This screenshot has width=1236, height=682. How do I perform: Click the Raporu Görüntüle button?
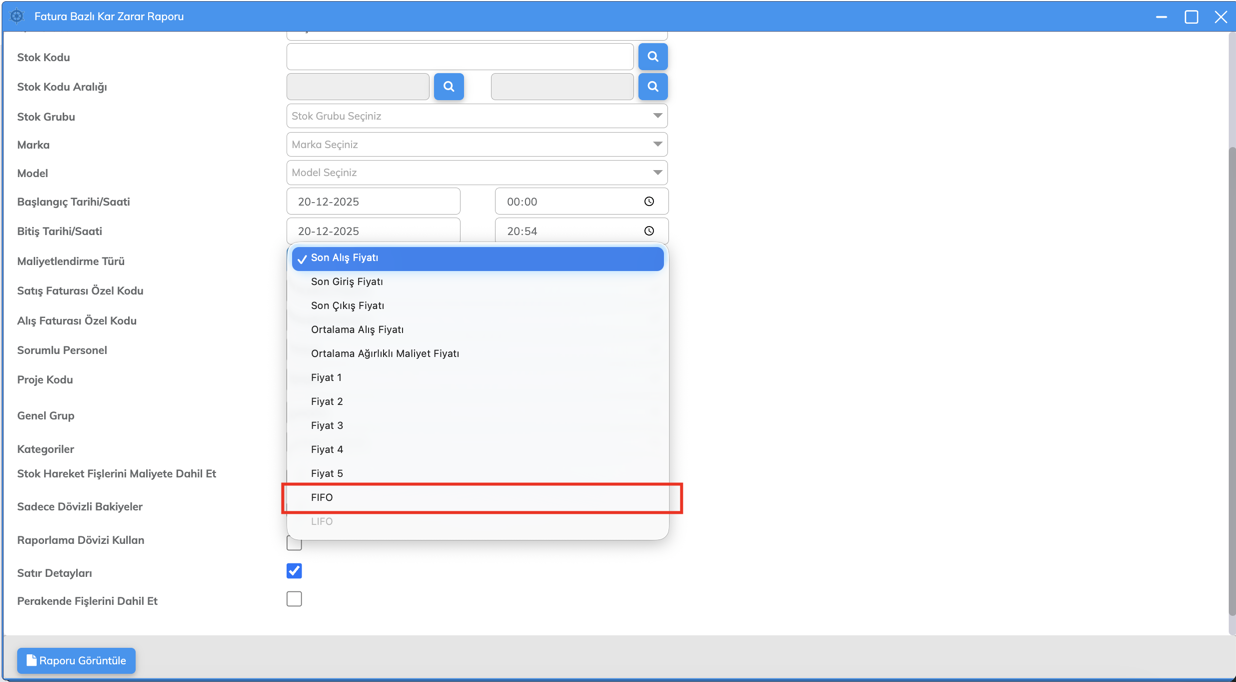coord(76,660)
